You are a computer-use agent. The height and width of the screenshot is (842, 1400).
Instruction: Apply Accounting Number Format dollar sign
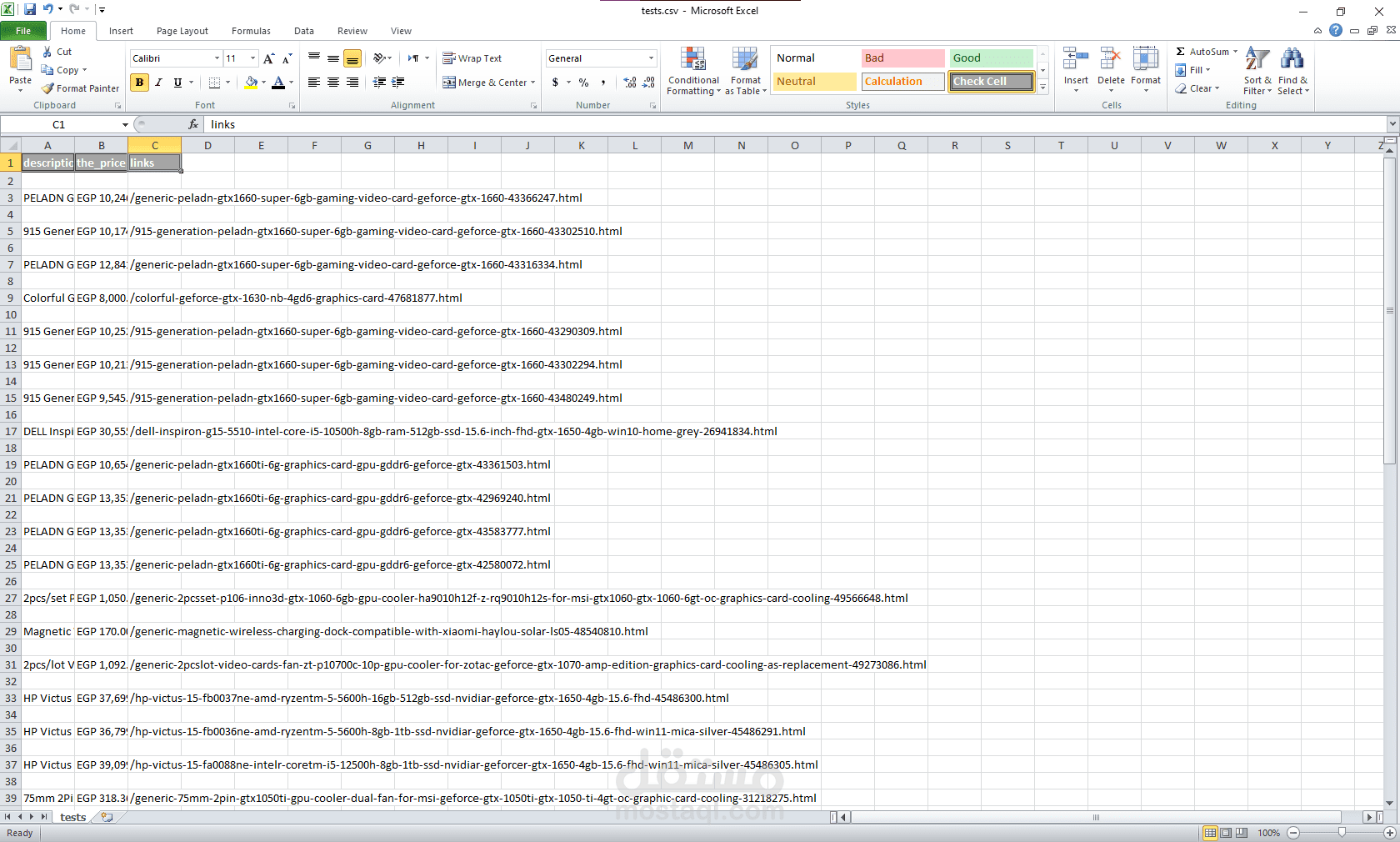point(555,83)
